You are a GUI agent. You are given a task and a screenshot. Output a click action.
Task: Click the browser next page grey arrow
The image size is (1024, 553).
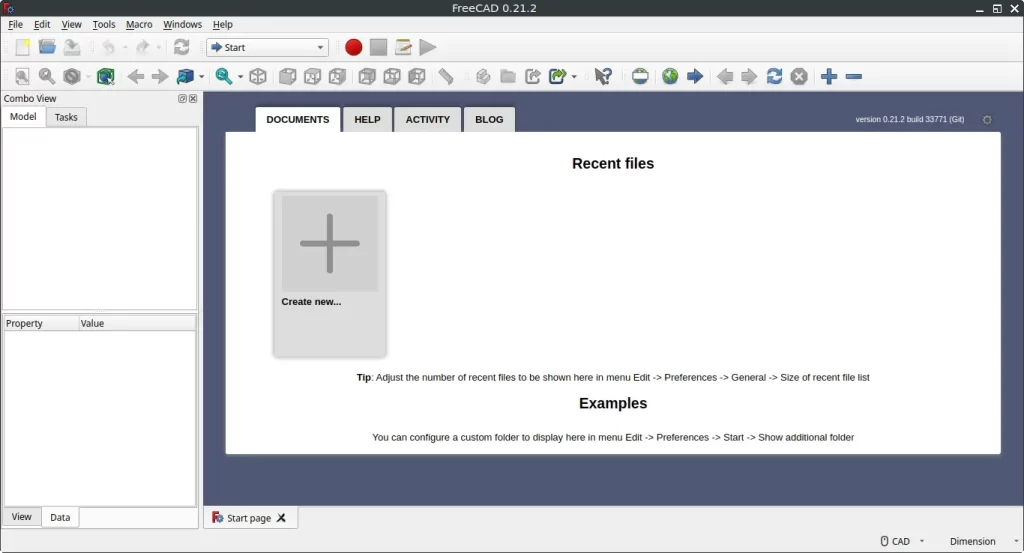click(749, 76)
